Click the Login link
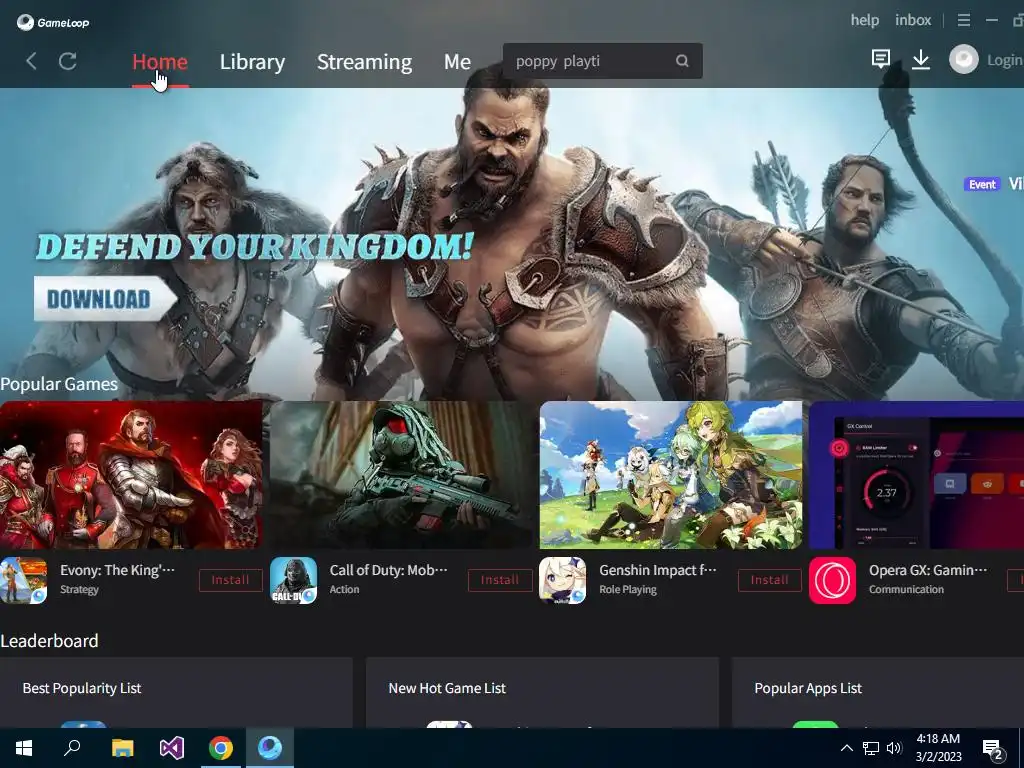This screenshot has height=768, width=1024. (1005, 60)
